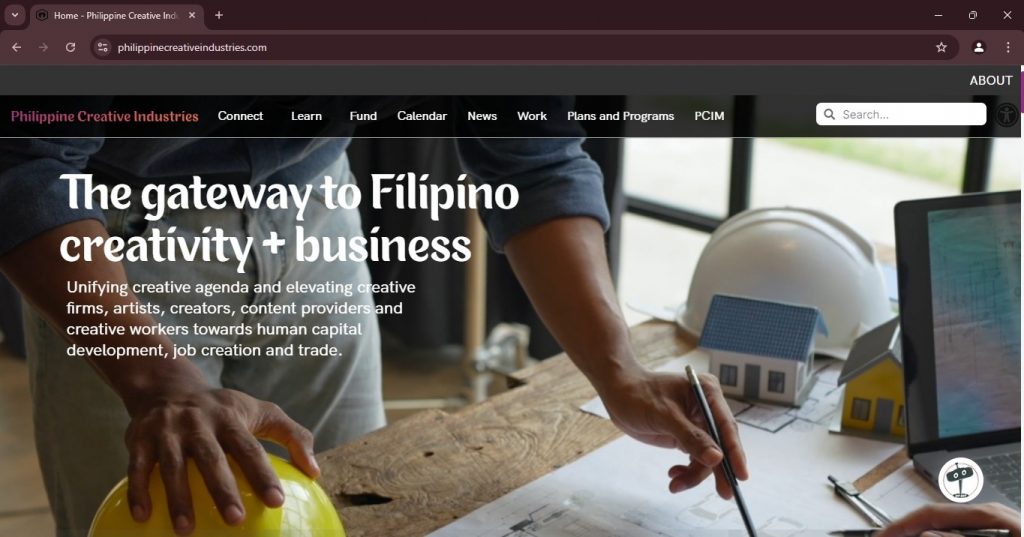
Task: Close the Philippine Creative Industries tab
Action: click(192, 15)
